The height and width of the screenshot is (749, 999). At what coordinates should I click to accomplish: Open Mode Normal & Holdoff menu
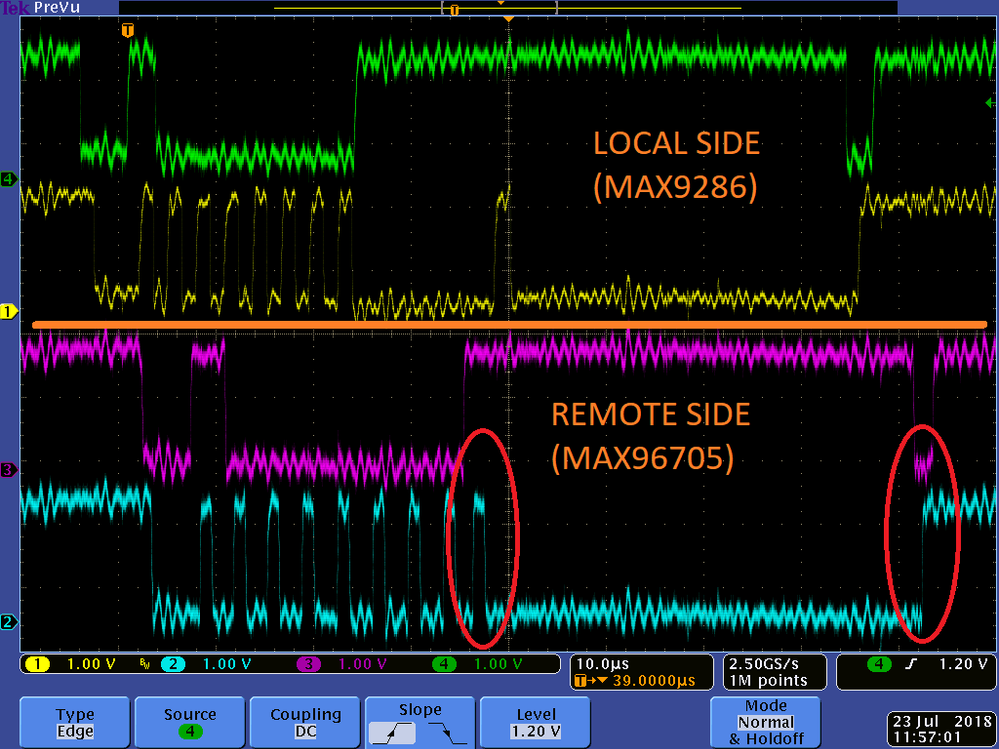click(765, 723)
